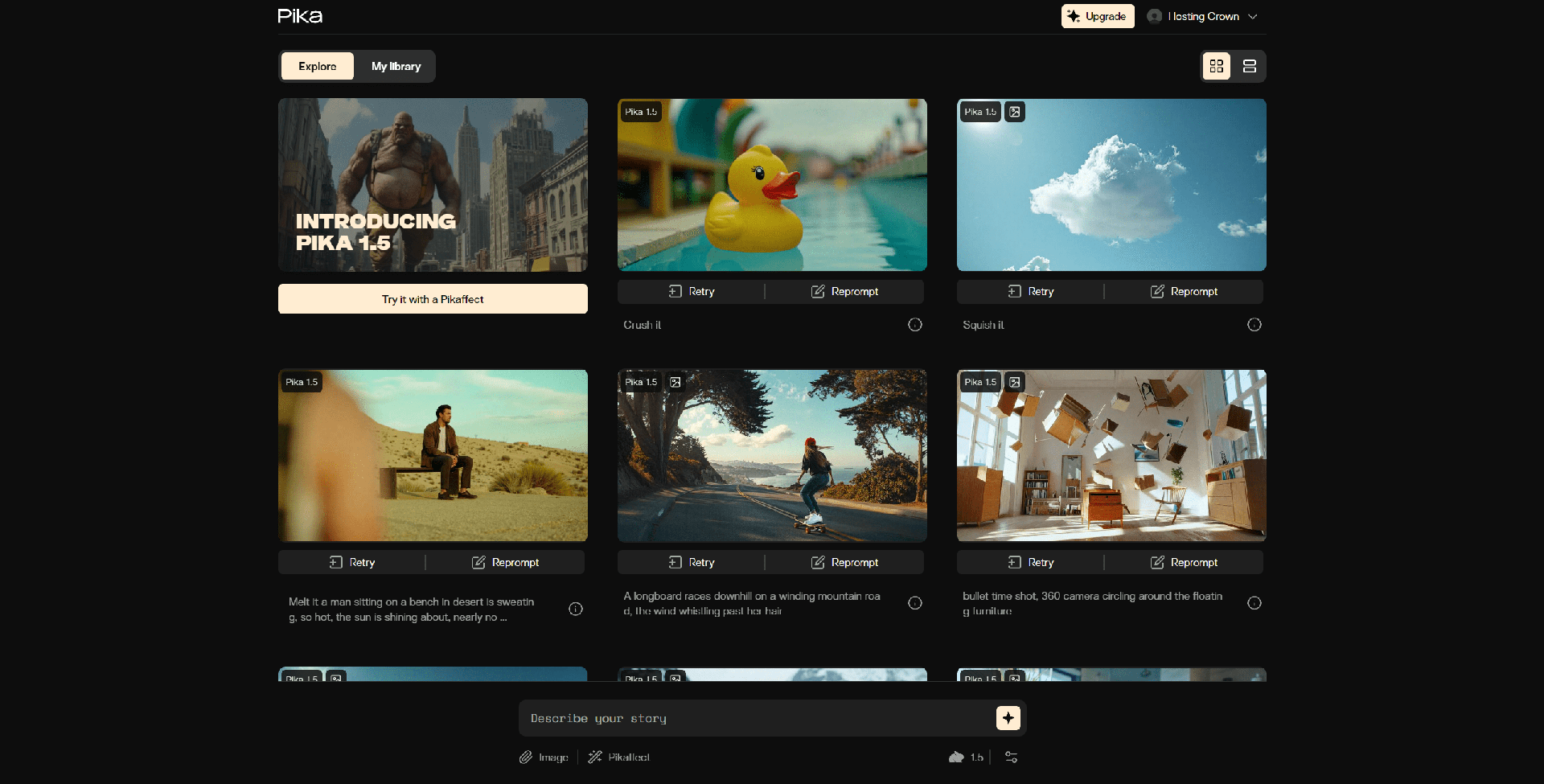This screenshot has height=784, width=1544.
Task: Switch to the My library tab
Action: tap(396, 66)
